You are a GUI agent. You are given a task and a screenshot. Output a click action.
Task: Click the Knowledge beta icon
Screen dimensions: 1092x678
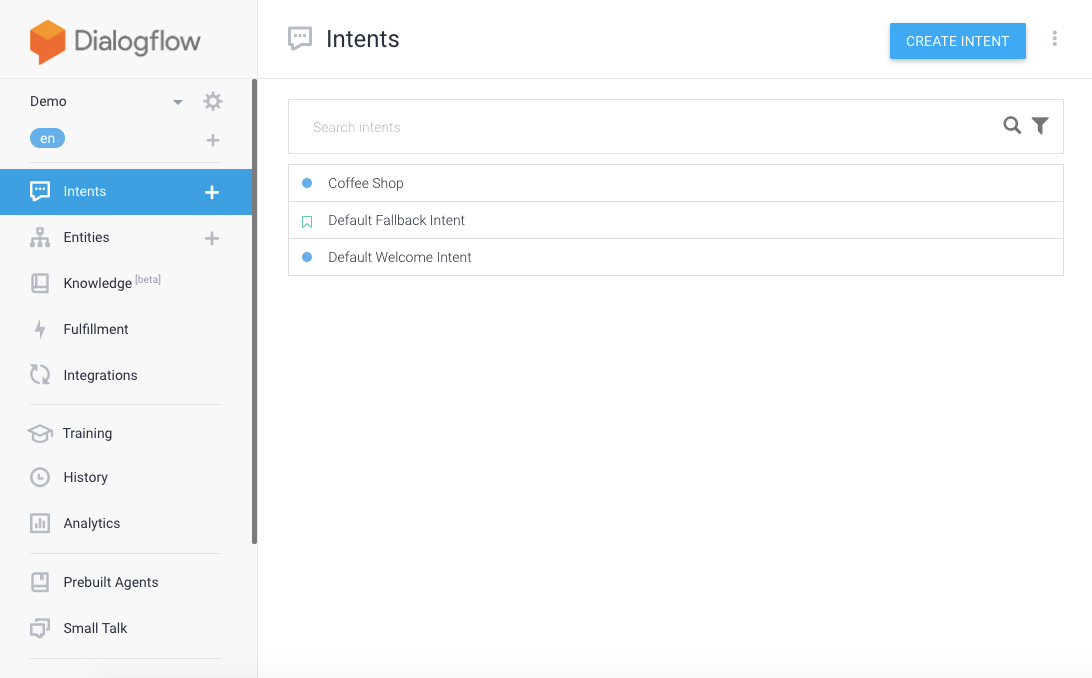(x=40, y=283)
